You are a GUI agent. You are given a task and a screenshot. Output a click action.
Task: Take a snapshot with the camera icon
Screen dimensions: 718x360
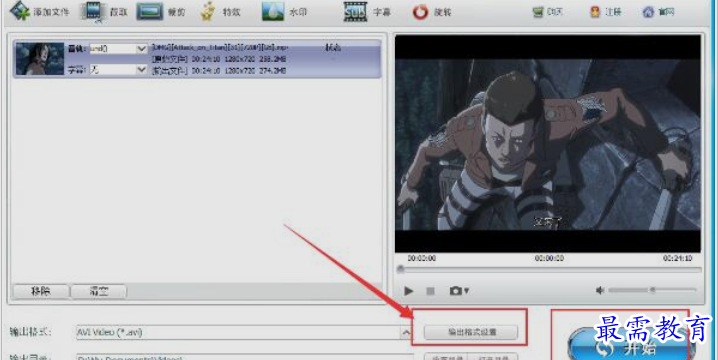[x=456, y=291]
